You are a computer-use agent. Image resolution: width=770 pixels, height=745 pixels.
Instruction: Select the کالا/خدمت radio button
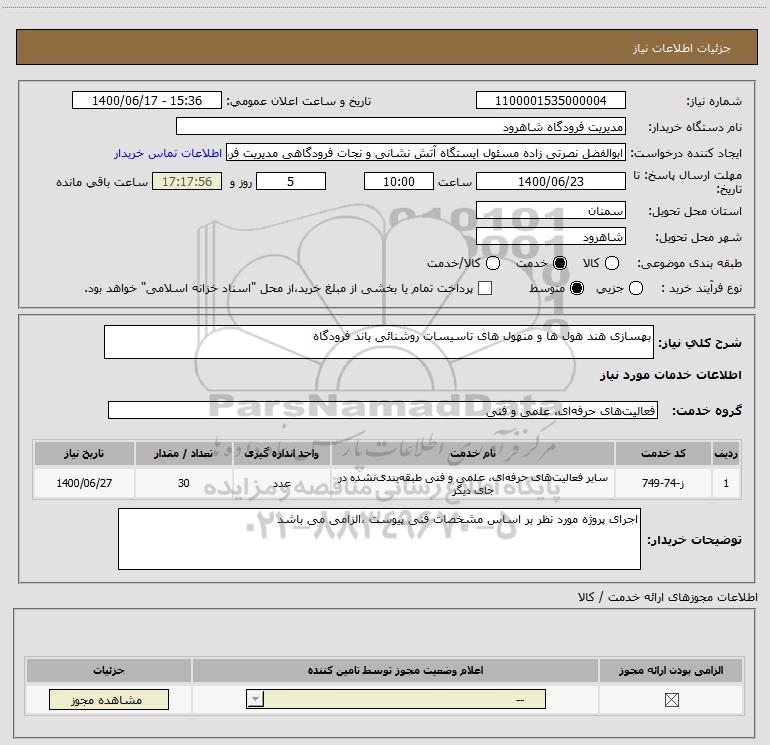[493, 263]
